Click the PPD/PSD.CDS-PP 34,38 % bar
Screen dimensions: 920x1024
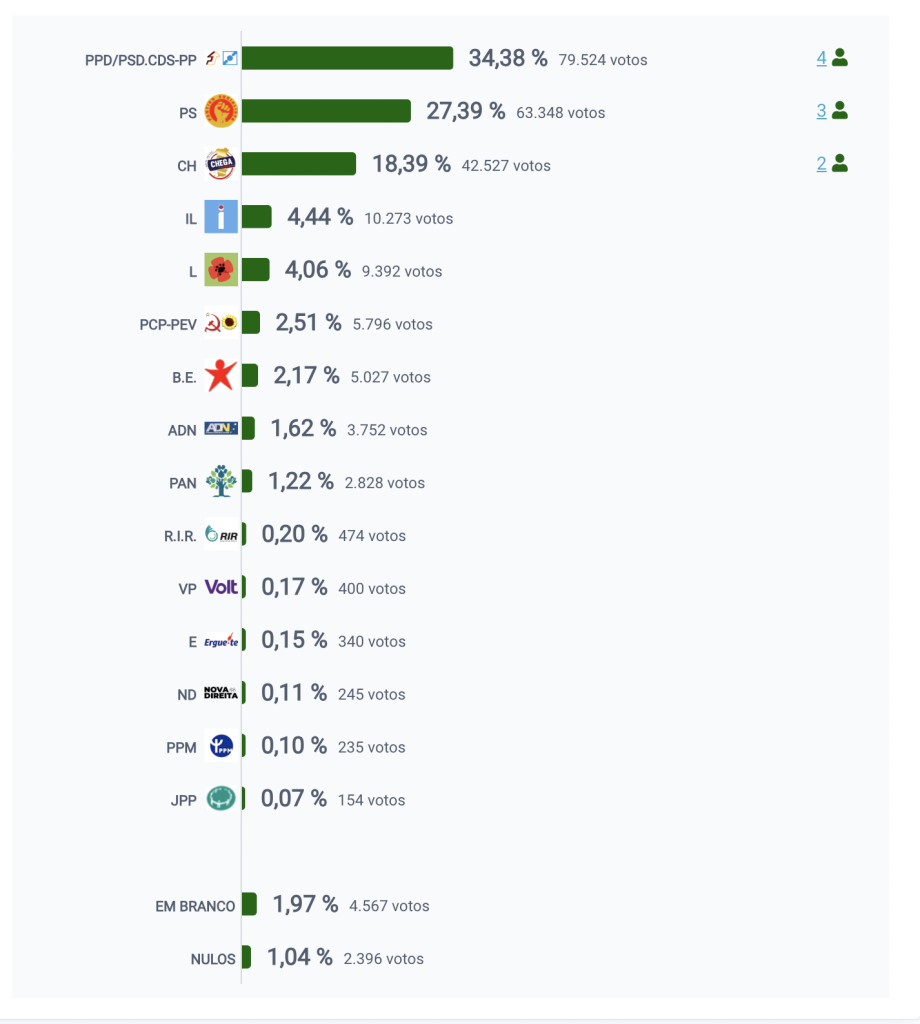point(347,58)
